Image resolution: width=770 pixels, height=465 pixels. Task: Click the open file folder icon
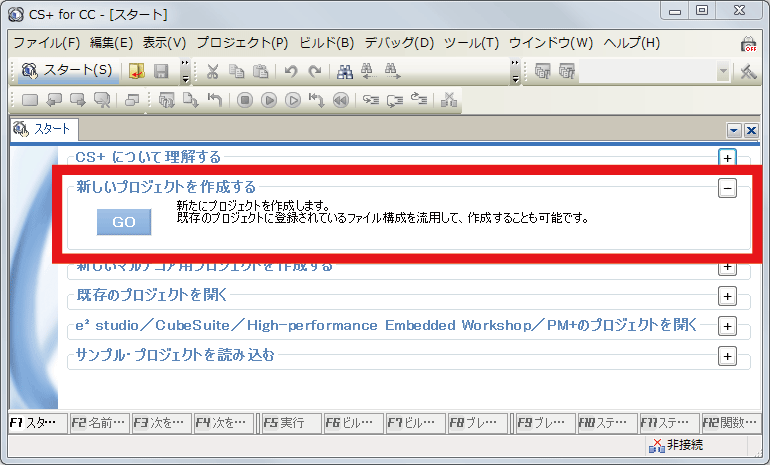click(136, 72)
